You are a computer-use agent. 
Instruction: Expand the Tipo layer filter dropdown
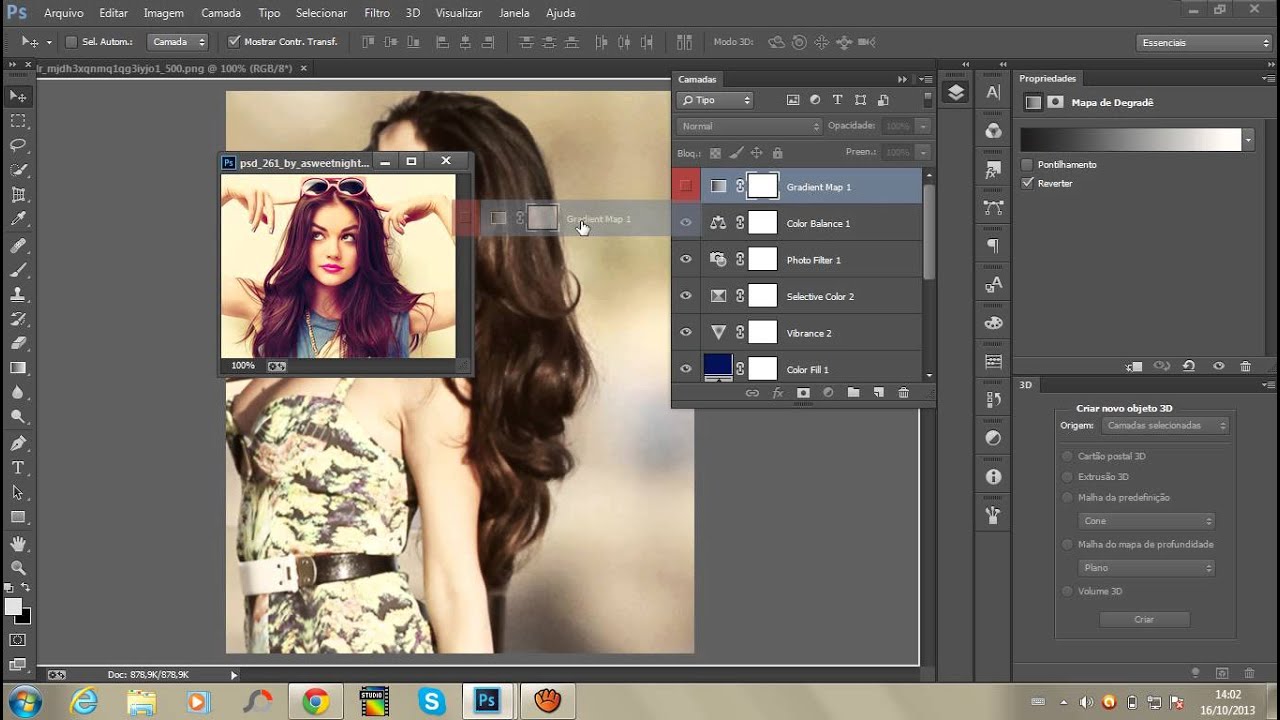715,100
